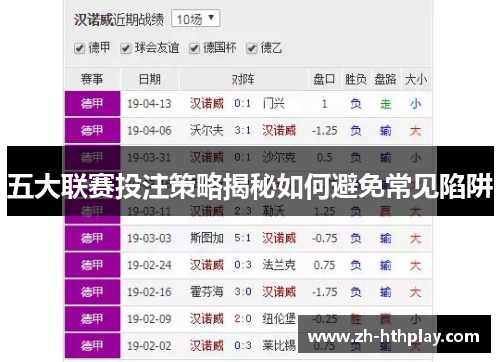500x362 pixels.
Task: Click the 盘路 column header
Action: (x=385, y=79)
